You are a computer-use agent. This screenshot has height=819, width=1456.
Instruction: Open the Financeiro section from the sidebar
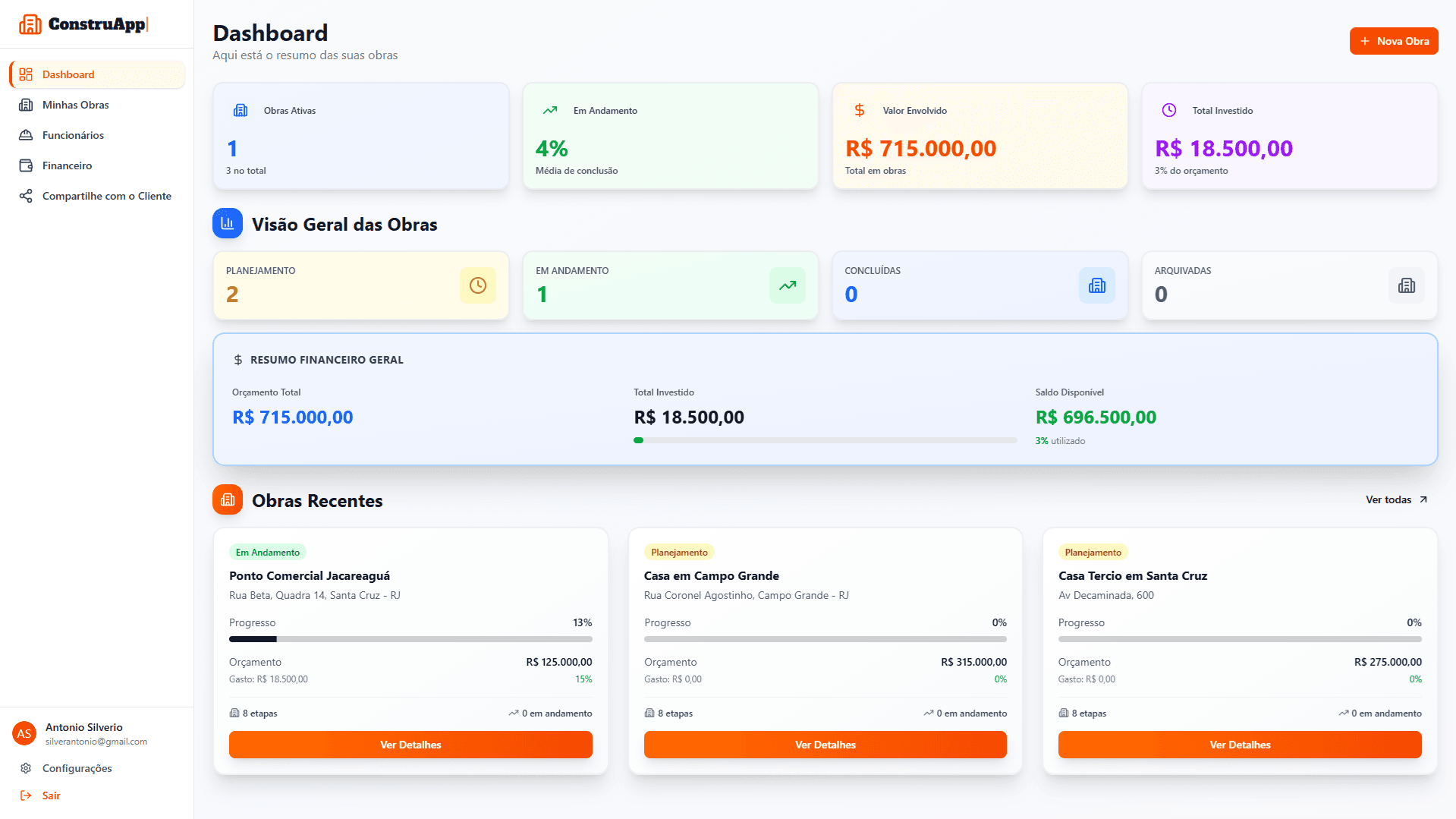click(x=69, y=165)
